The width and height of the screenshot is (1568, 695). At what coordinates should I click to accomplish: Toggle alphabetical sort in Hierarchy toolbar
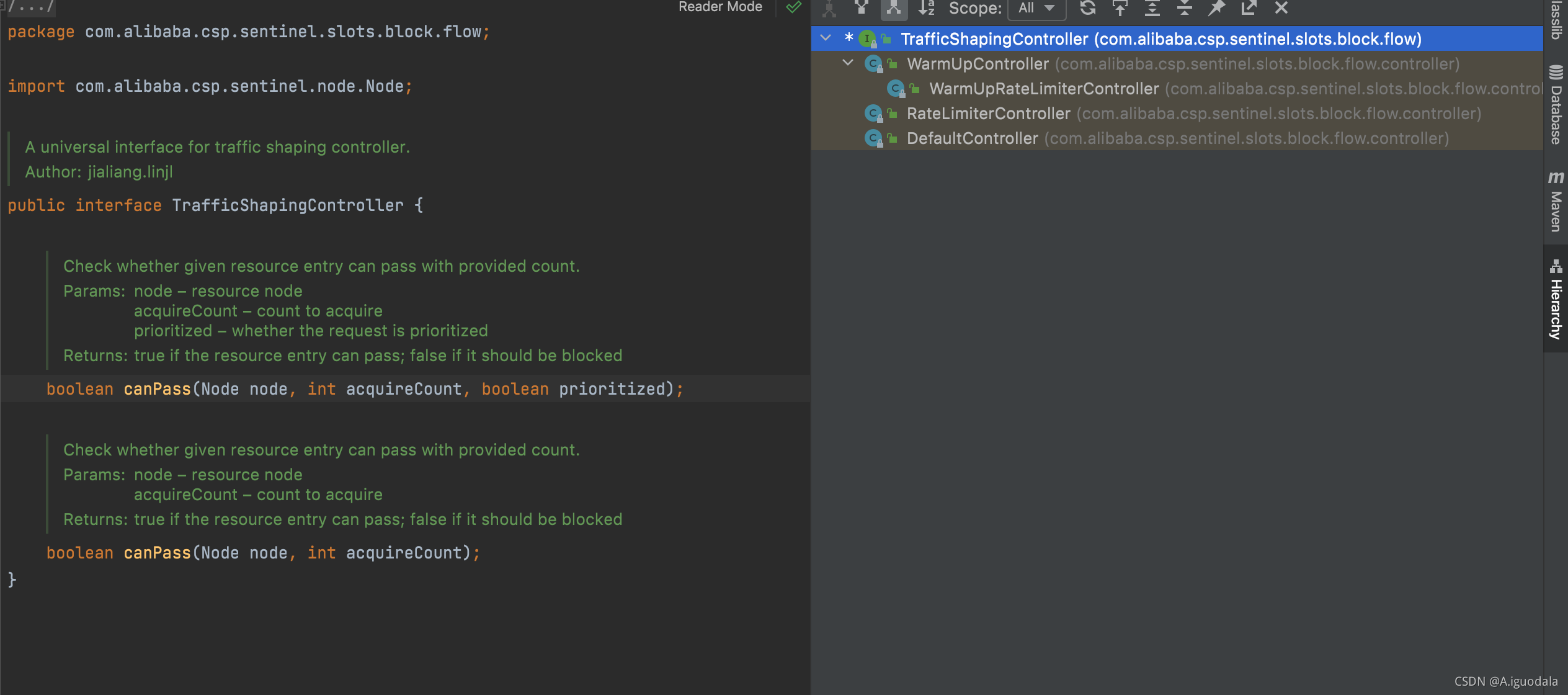click(926, 7)
